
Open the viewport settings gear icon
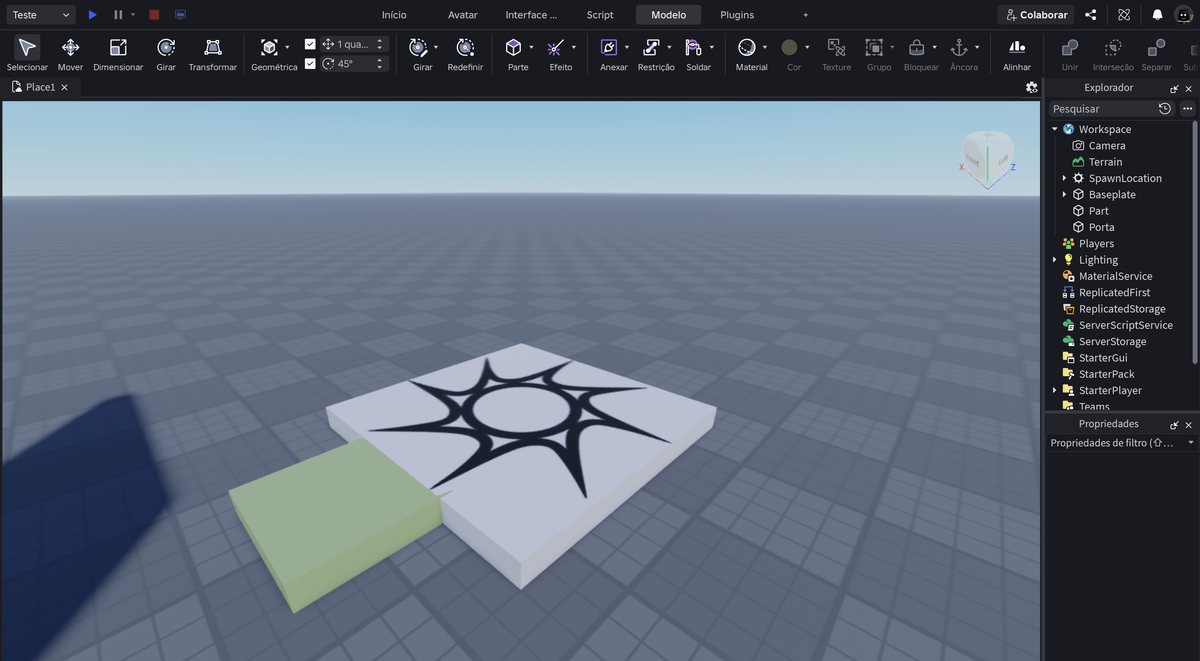click(x=1032, y=87)
